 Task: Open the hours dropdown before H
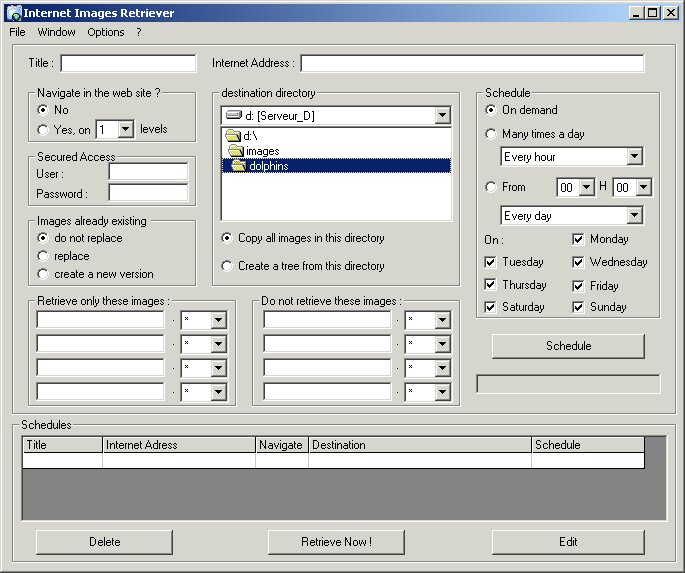click(587, 187)
